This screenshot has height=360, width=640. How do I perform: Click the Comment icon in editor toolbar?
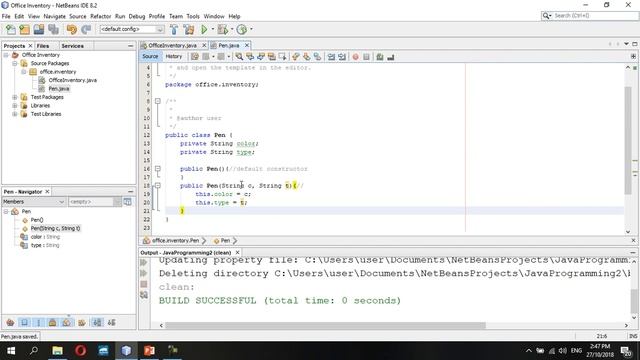(x=380, y=57)
